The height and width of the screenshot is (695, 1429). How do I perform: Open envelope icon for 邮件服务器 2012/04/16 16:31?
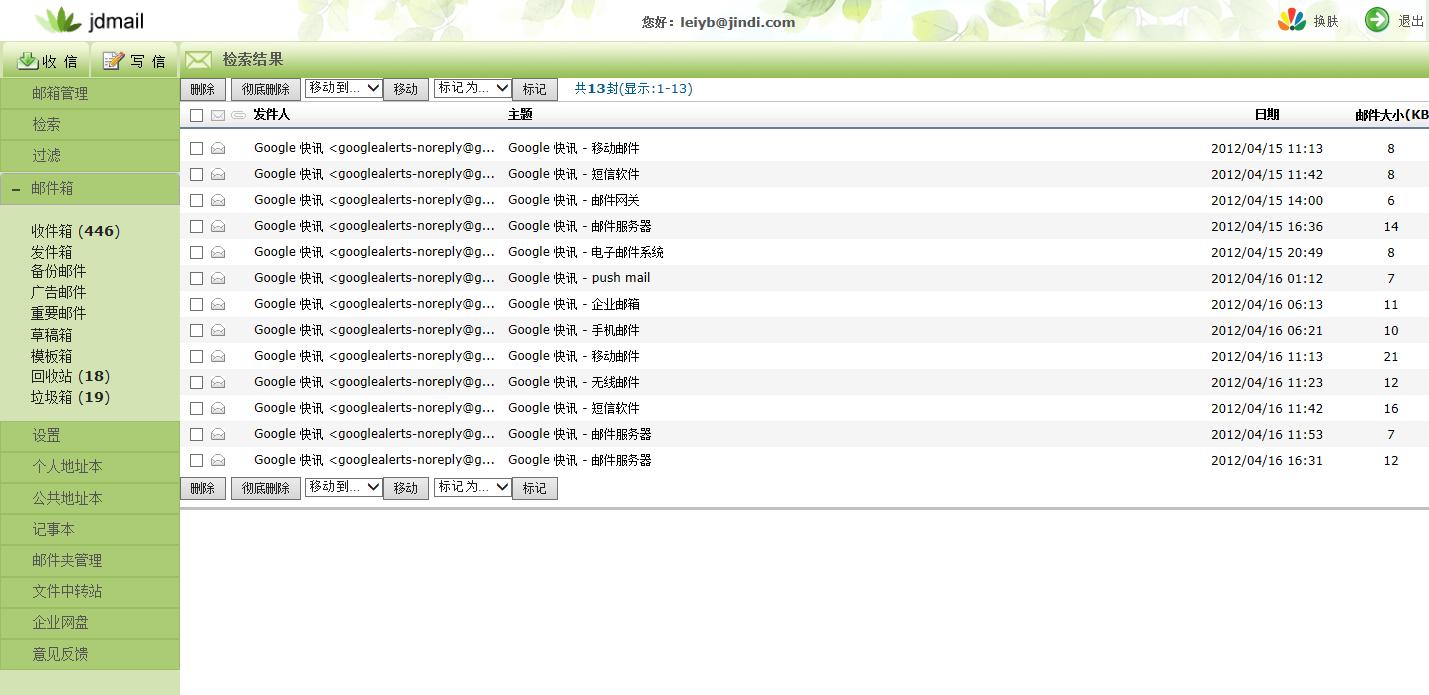[x=218, y=460]
